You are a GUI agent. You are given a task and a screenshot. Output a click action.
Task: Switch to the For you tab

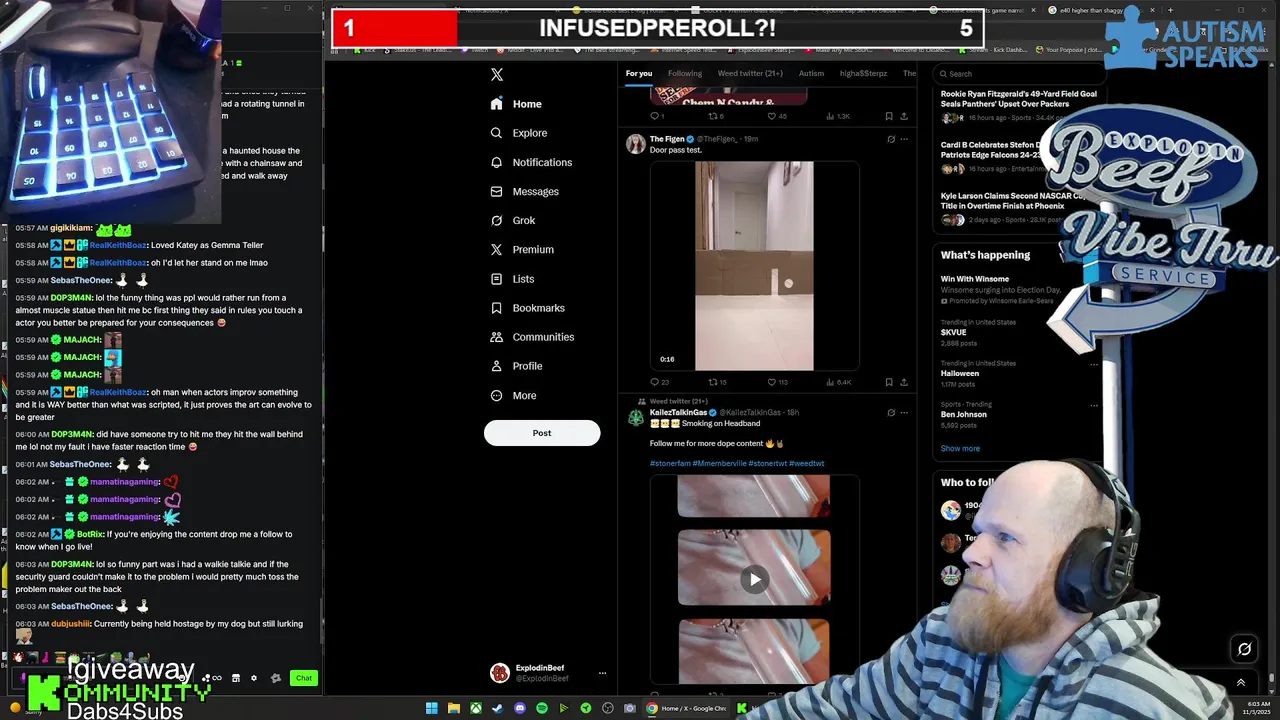[638, 73]
